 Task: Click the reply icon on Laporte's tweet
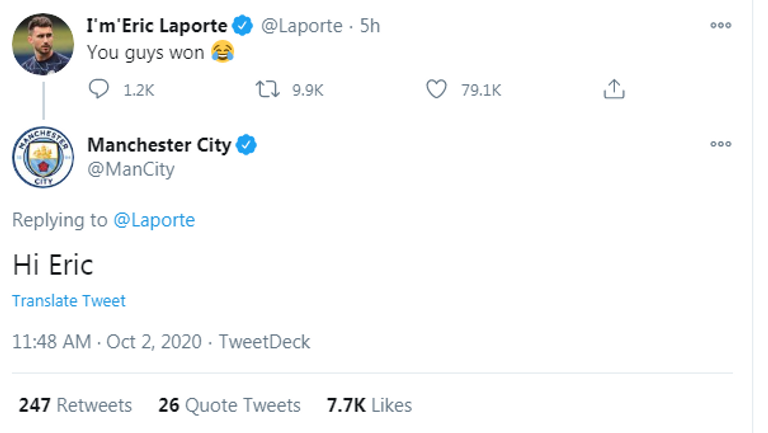tap(99, 90)
